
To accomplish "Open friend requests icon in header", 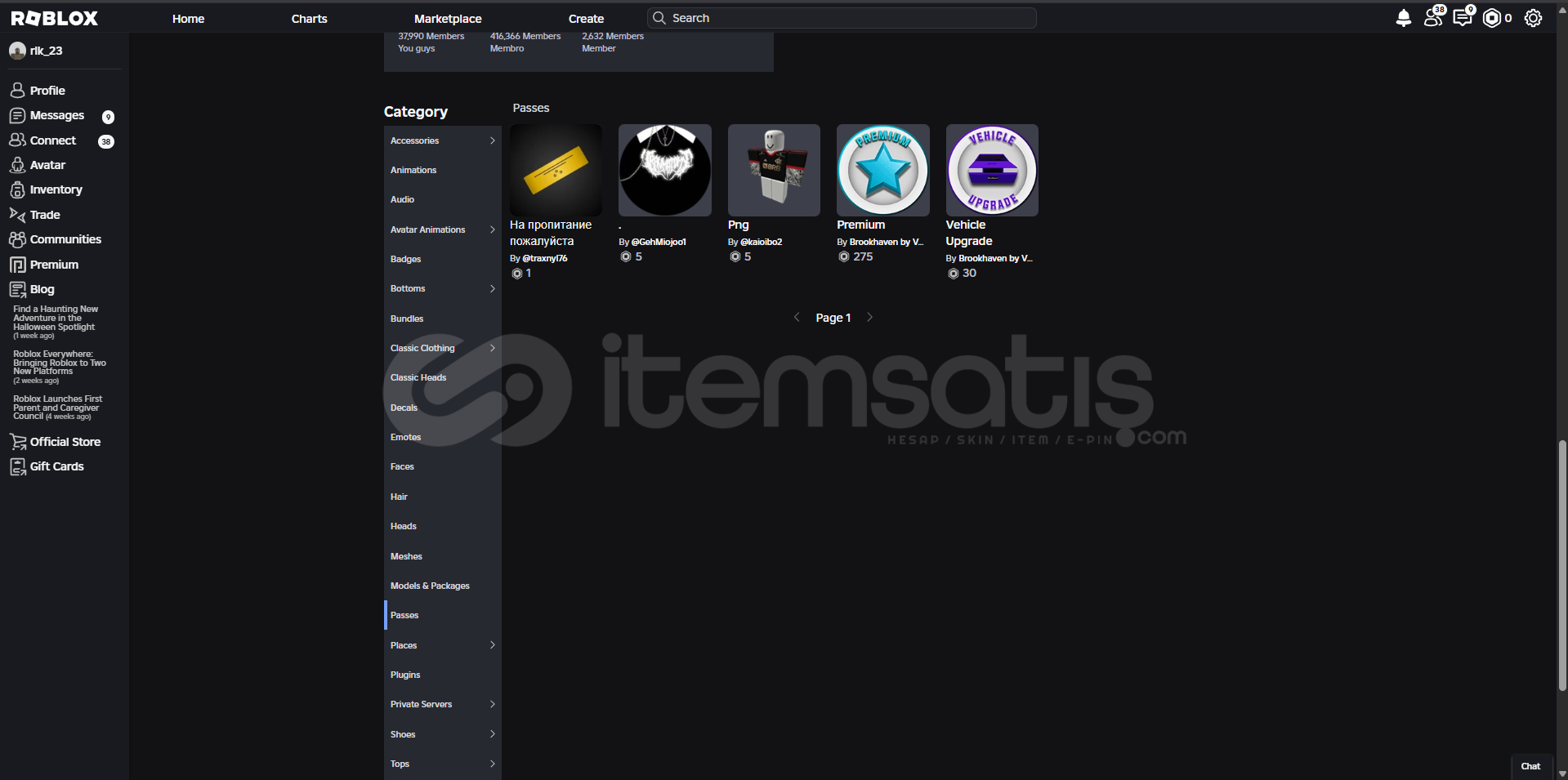I will [1433, 17].
